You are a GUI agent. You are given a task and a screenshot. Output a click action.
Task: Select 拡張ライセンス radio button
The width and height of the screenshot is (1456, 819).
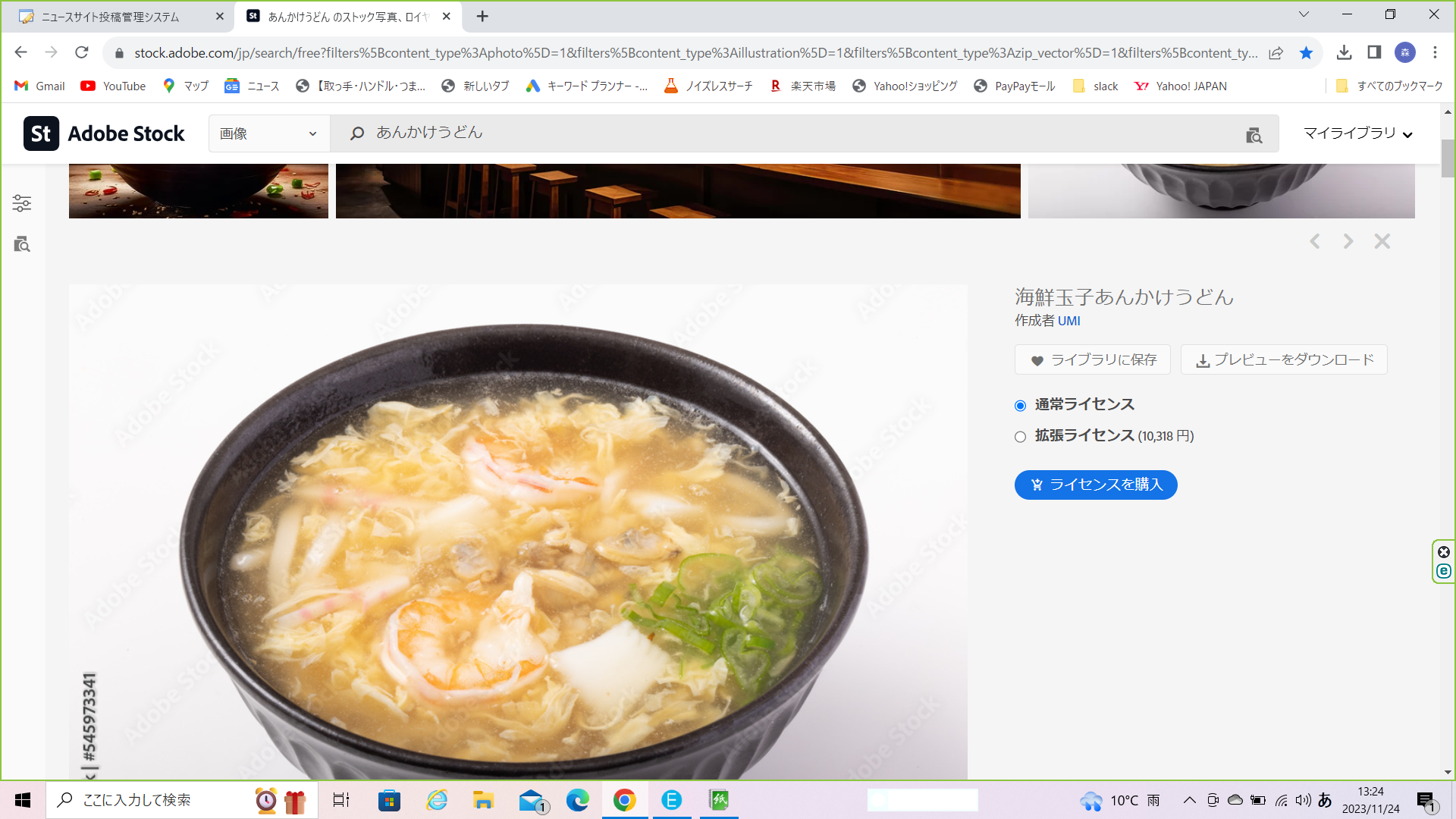click(1020, 437)
